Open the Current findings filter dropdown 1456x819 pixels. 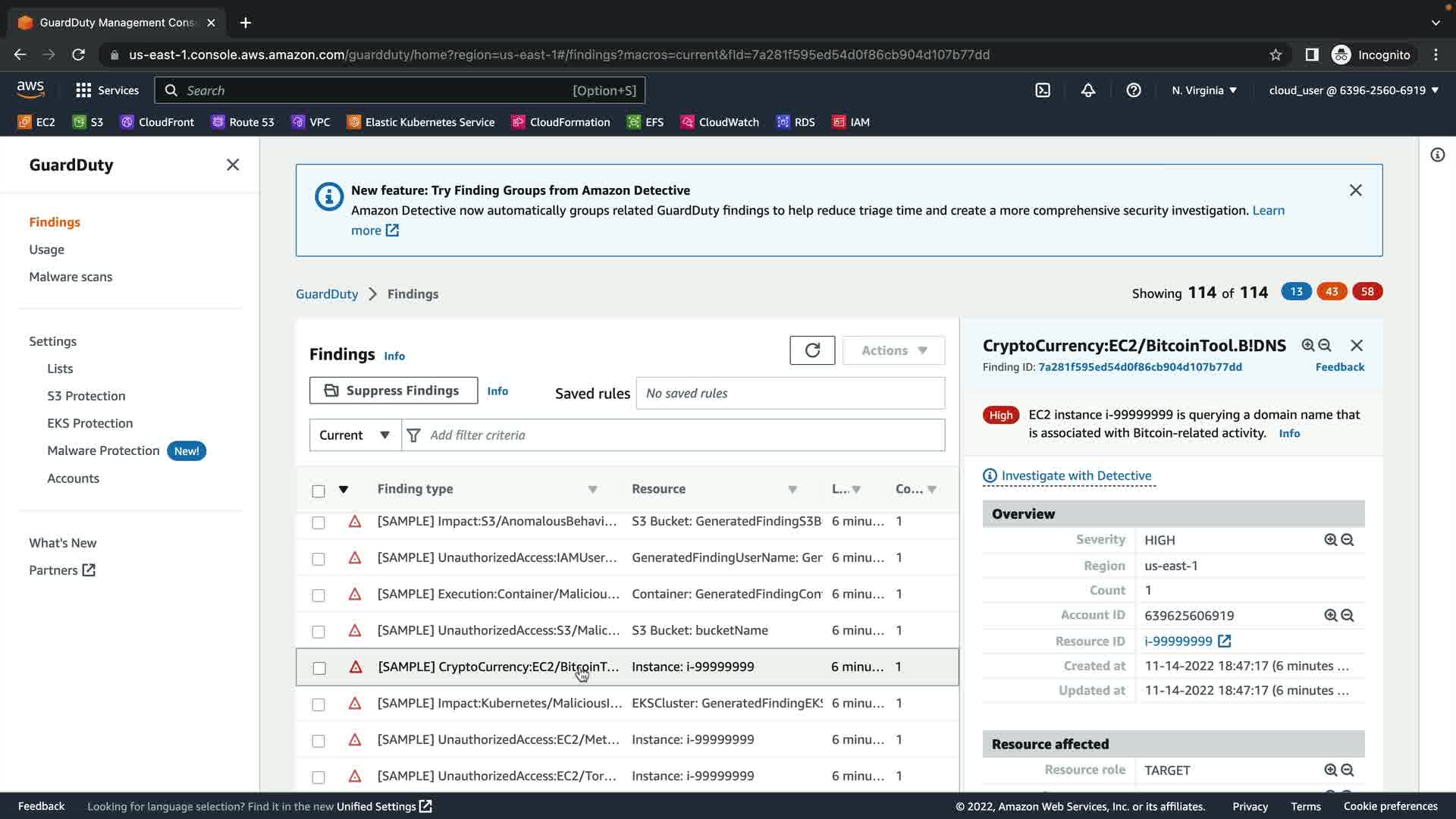(355, 435)
